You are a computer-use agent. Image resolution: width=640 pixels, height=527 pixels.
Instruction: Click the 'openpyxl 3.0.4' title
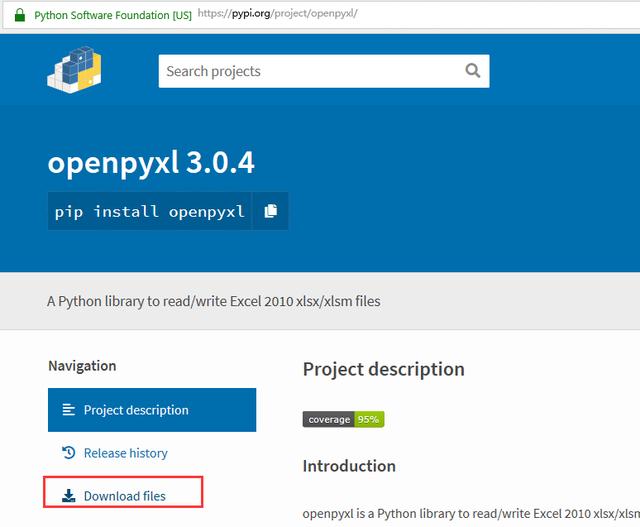(x=151, y=163)
